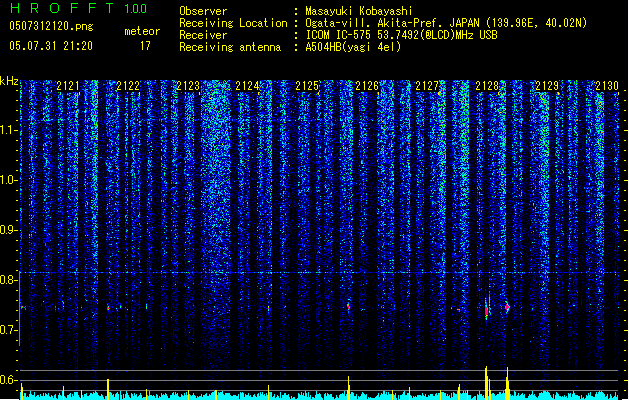The width and height of the screenshot is (629, 400).
Task: Click the timestamp 05.07.31 21:20
Action: pyautogui.click(x=51, y=46)
